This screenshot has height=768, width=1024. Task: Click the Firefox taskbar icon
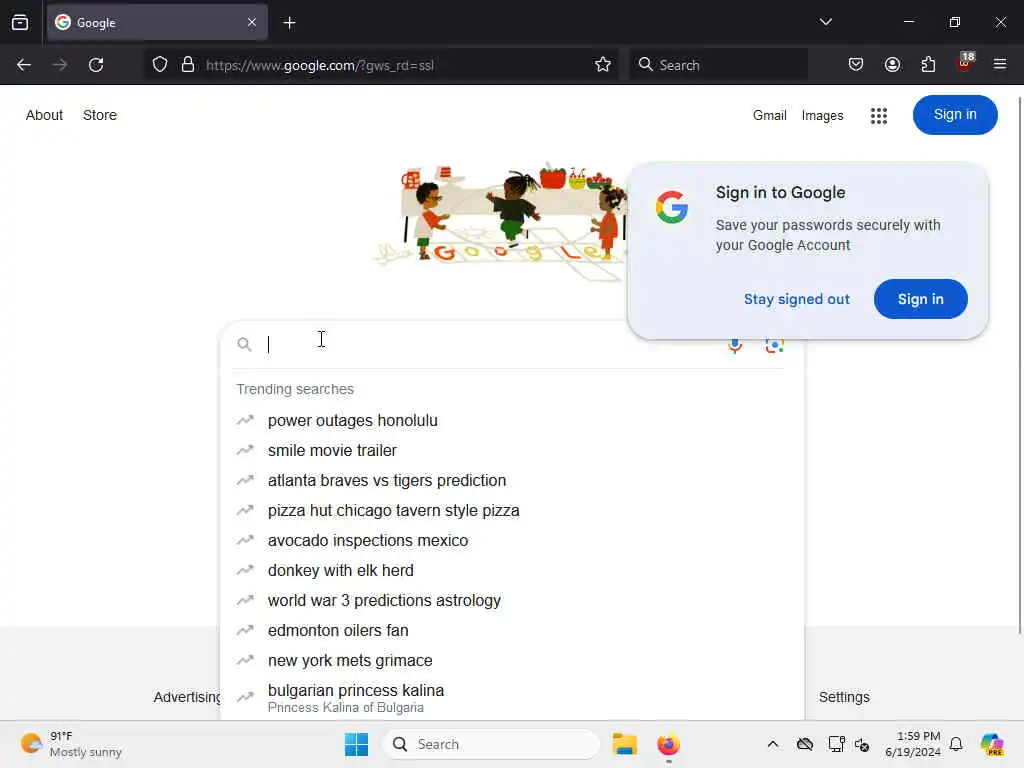[668, 744]
